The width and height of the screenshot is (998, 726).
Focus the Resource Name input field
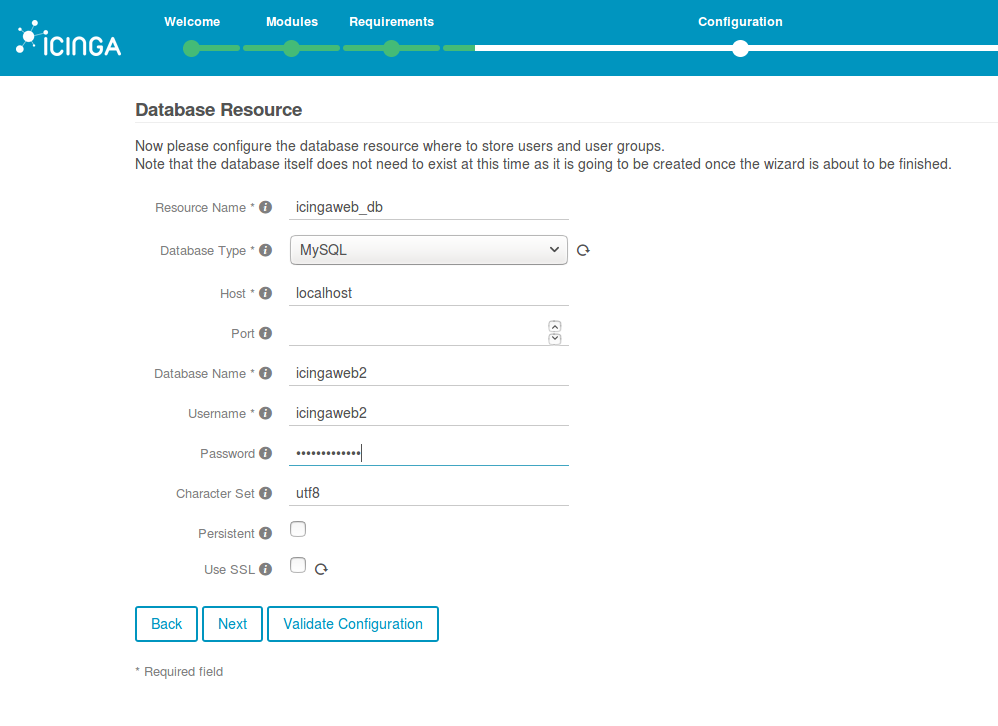click(428, 207)
